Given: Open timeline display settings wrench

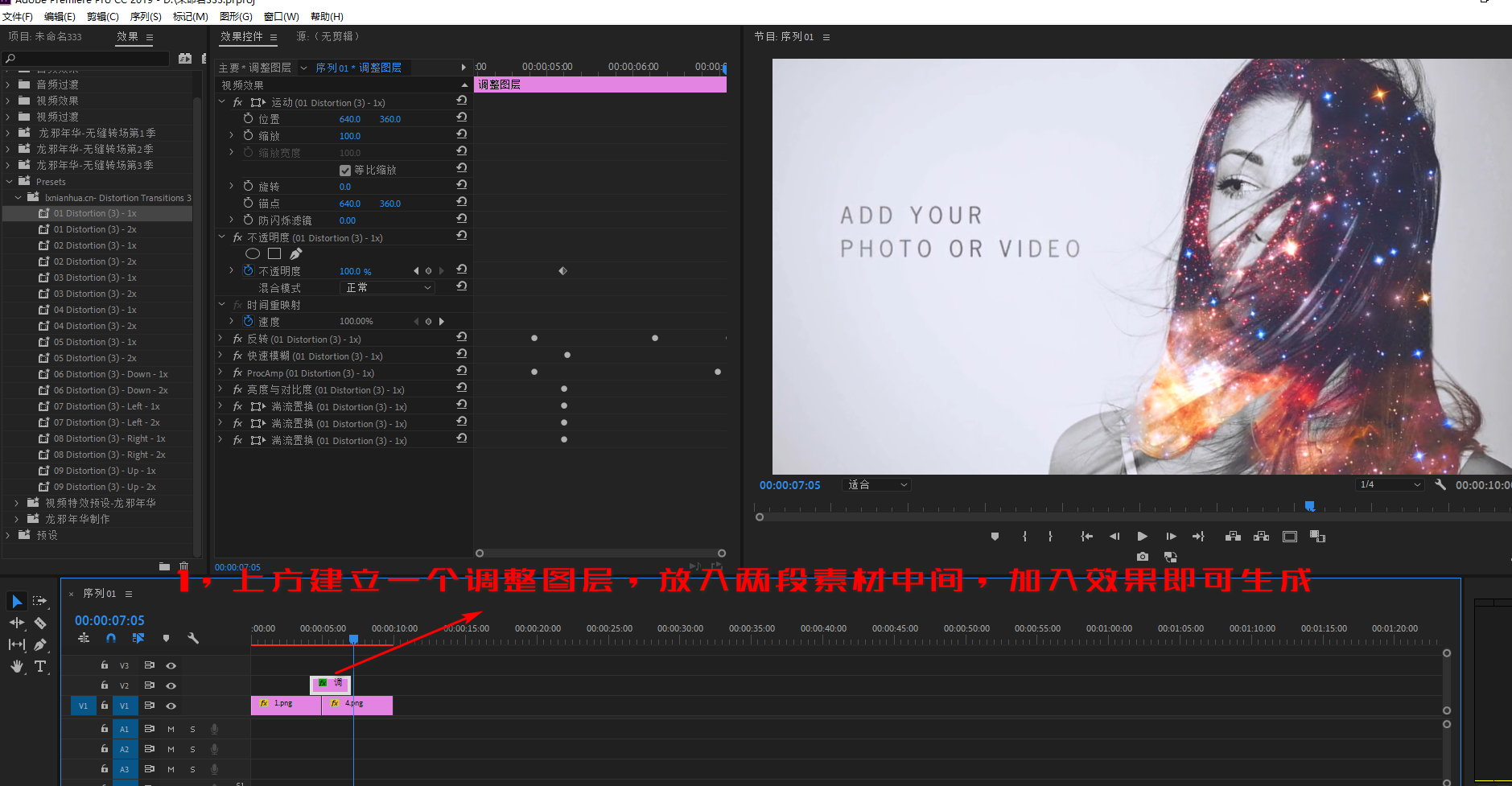Looking at the screenshot, I should [193, 638].
